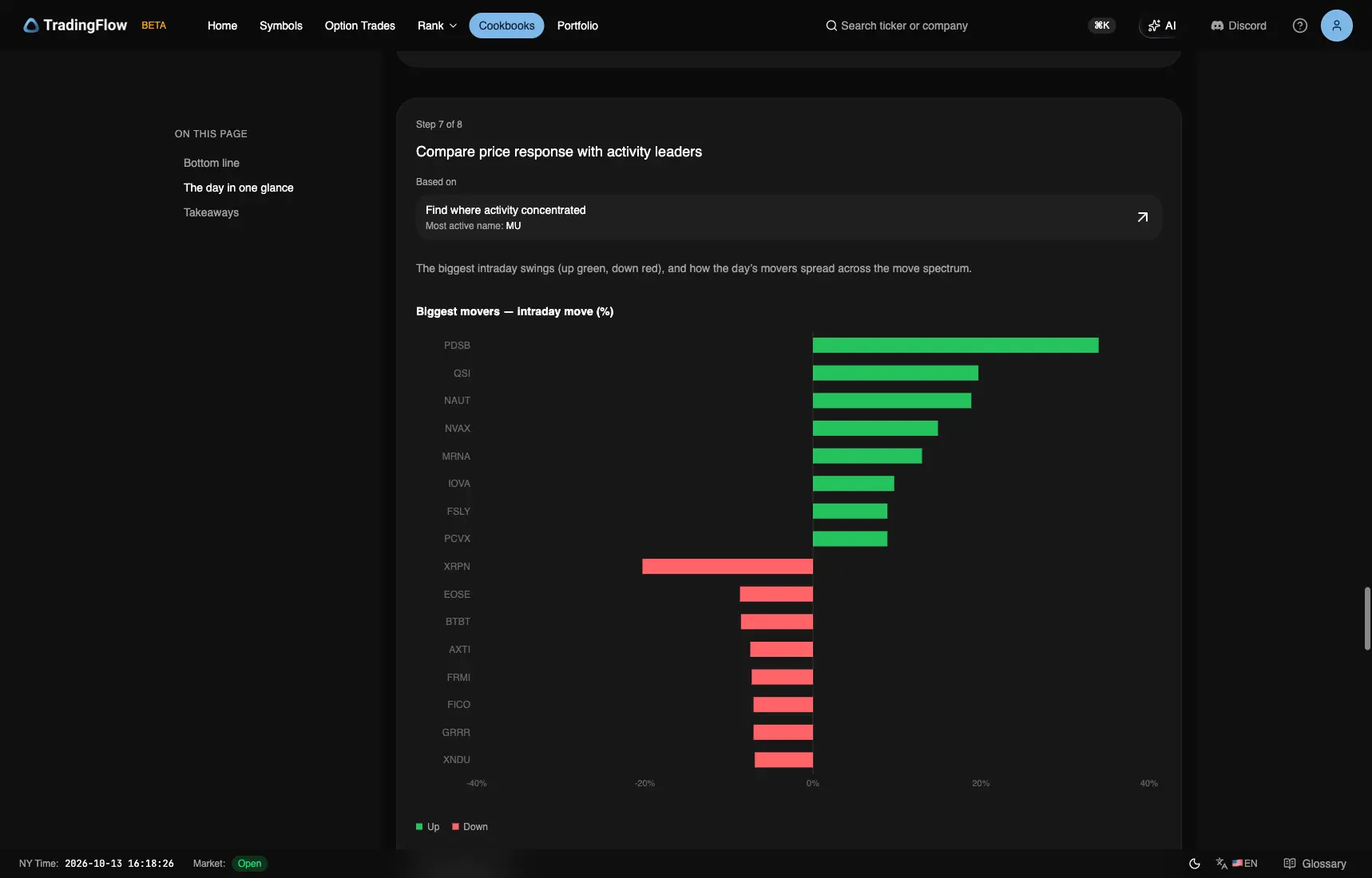Open the user profile avatar
Screen dimensions: 1372x878
tap(1337, 26)
